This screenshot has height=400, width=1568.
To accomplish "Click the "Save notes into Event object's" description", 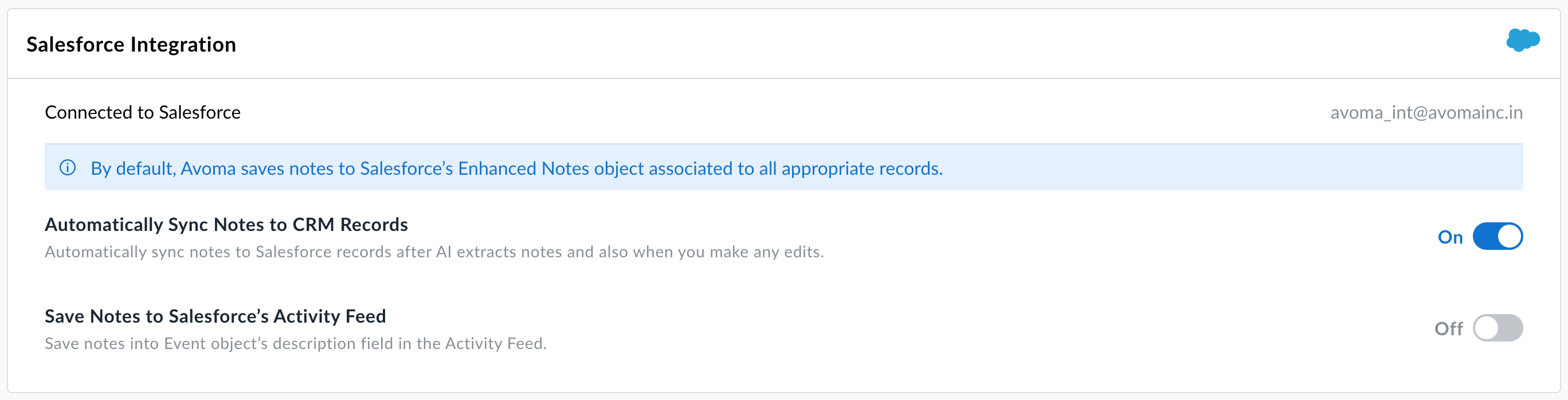I will pos(295,344).
